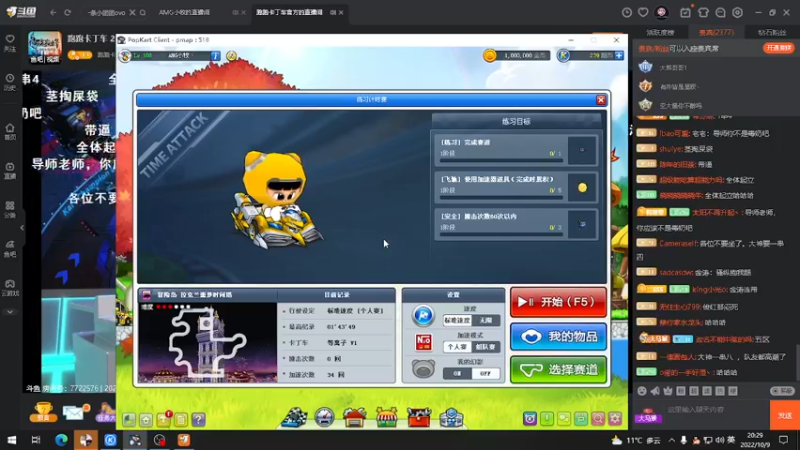
Task: Open the calendar task icon with orange dot
Action: pos(685,12)
